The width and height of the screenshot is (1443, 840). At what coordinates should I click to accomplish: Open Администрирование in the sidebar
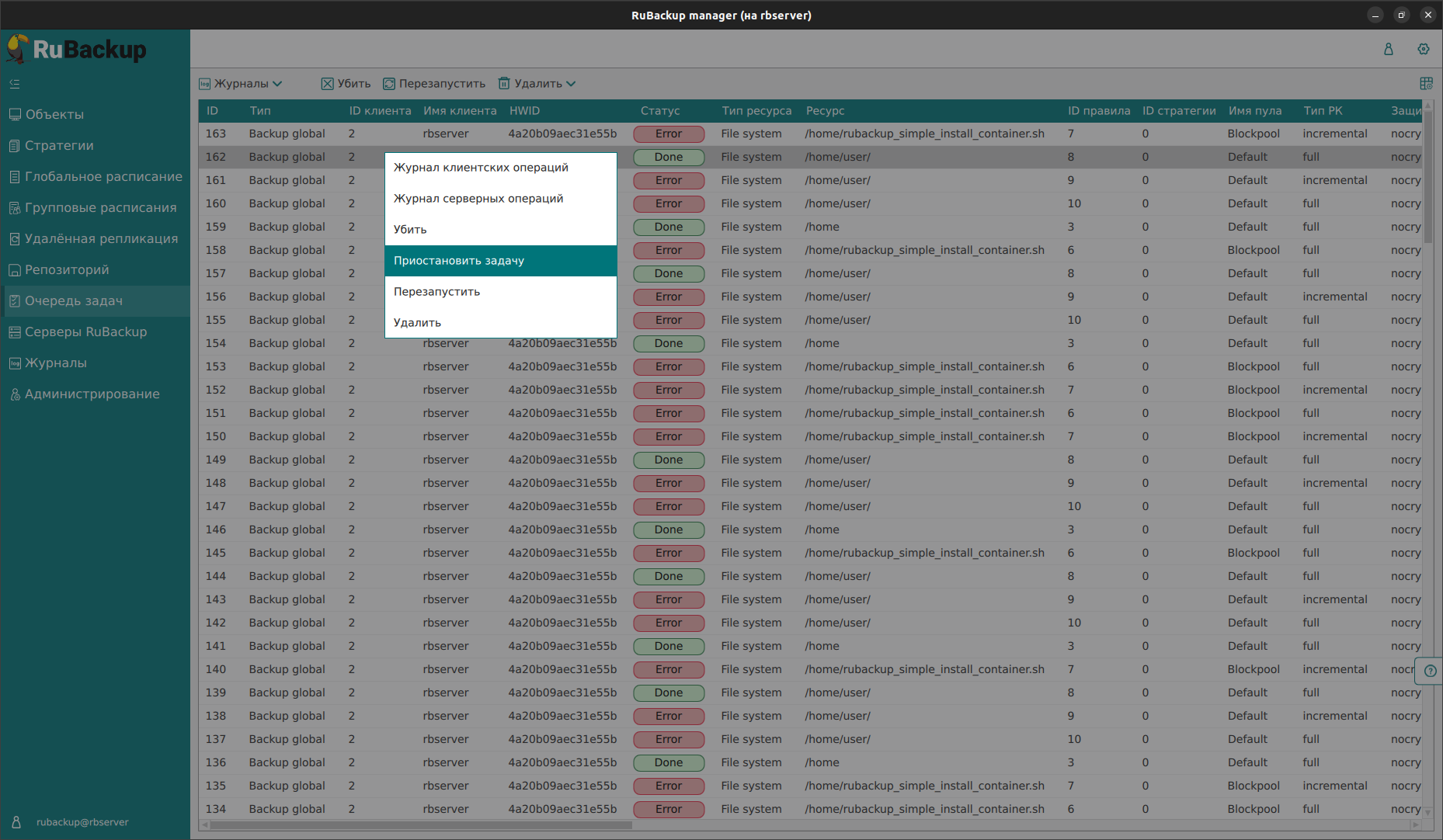point(92,394)
